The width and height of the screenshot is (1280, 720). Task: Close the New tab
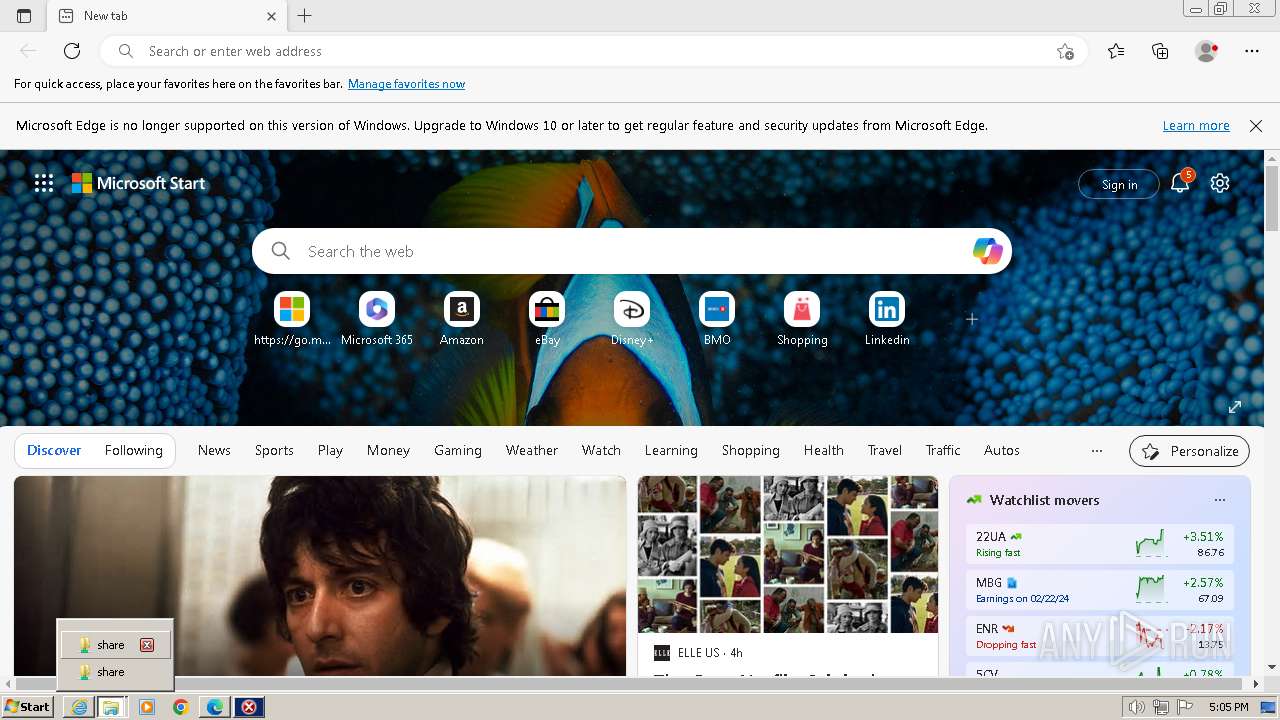[272, 16]
